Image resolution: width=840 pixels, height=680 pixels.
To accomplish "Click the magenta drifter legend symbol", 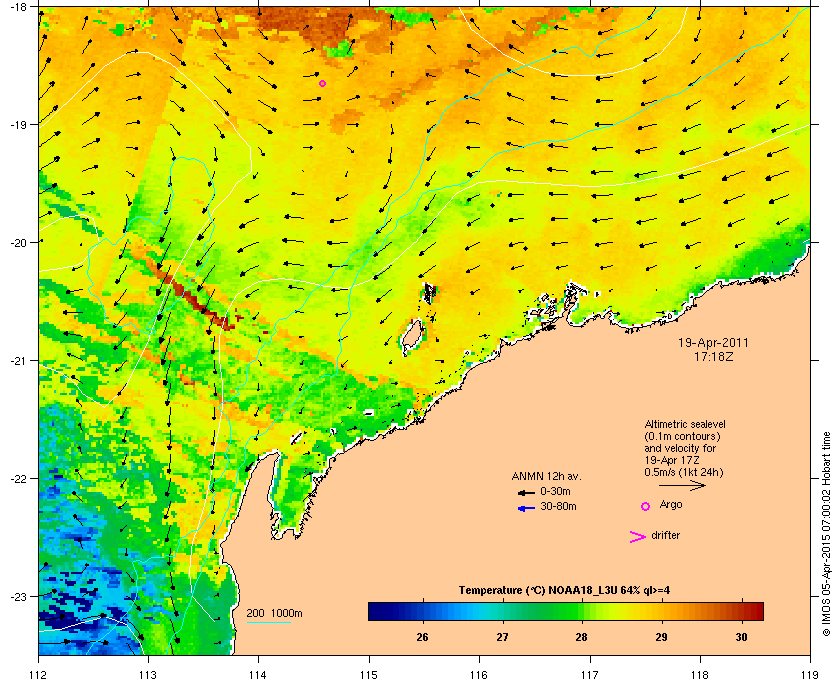I will [x=638, y=537].
